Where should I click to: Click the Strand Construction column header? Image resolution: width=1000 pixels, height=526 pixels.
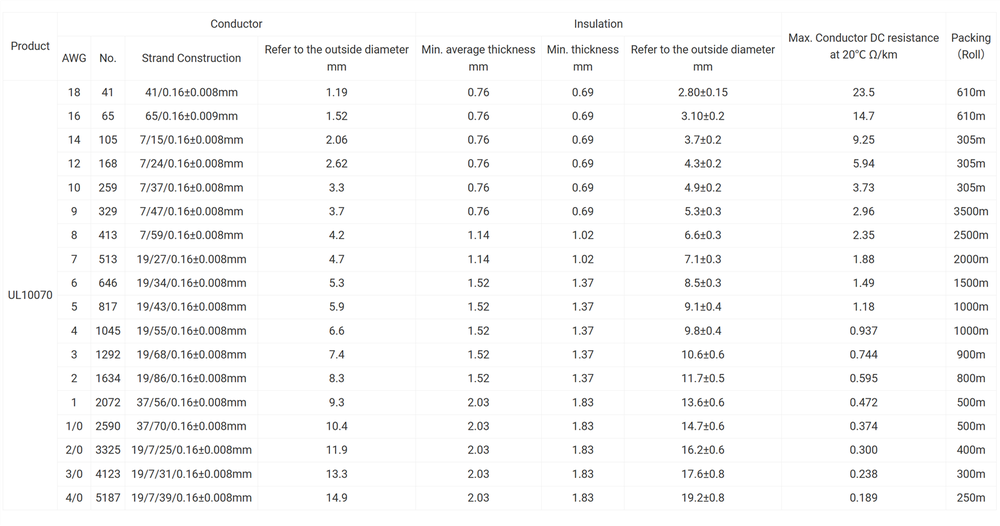pos(191,58)
